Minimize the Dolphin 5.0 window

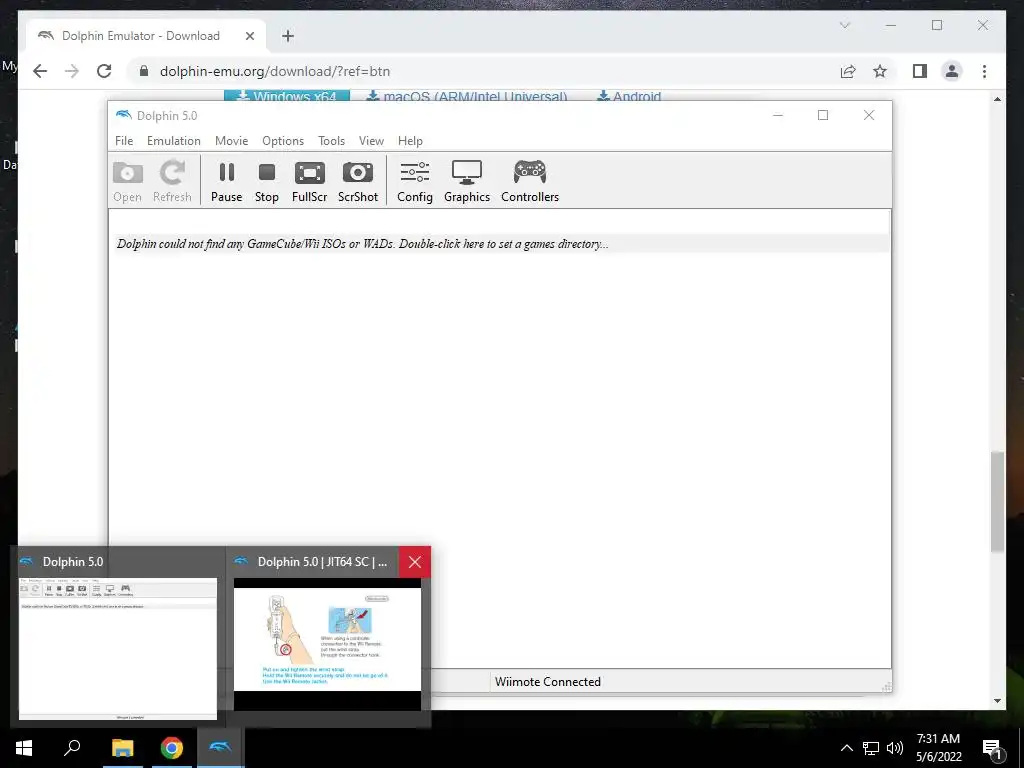[778, 115]
